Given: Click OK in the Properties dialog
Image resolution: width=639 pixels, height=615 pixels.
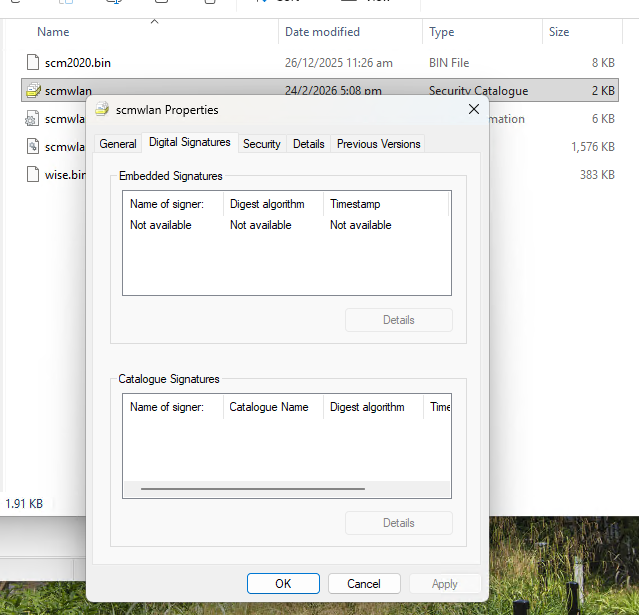Looking at the screenshot, I should pos(283,584).
